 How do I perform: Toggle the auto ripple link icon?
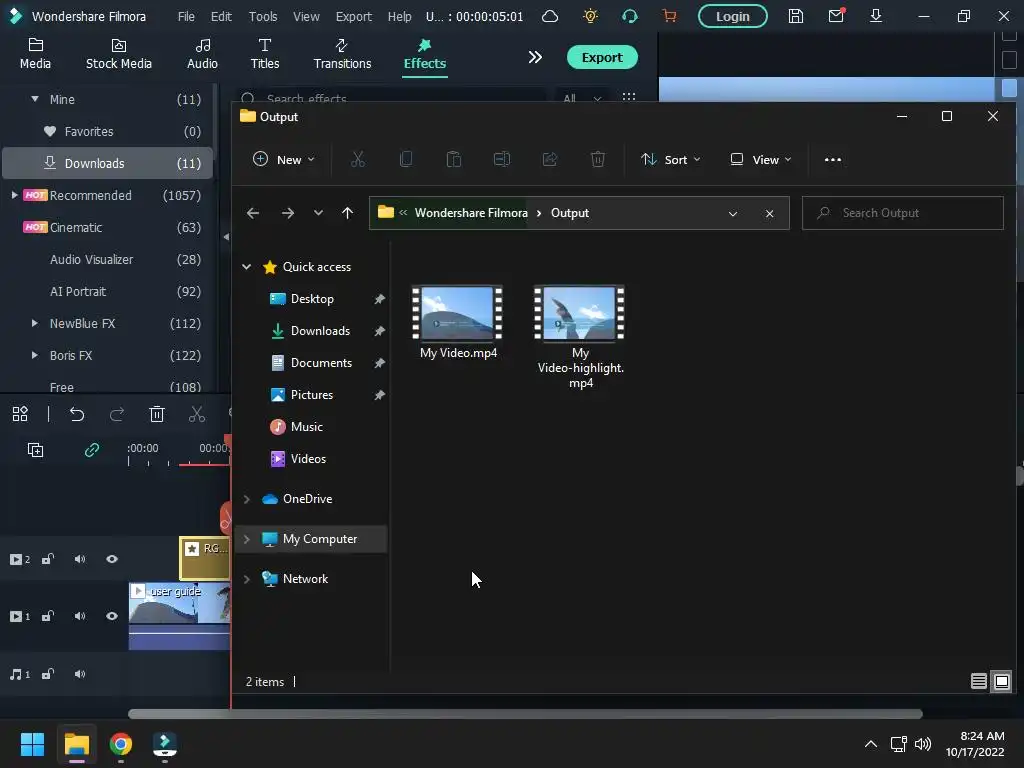tap(92, 450)
